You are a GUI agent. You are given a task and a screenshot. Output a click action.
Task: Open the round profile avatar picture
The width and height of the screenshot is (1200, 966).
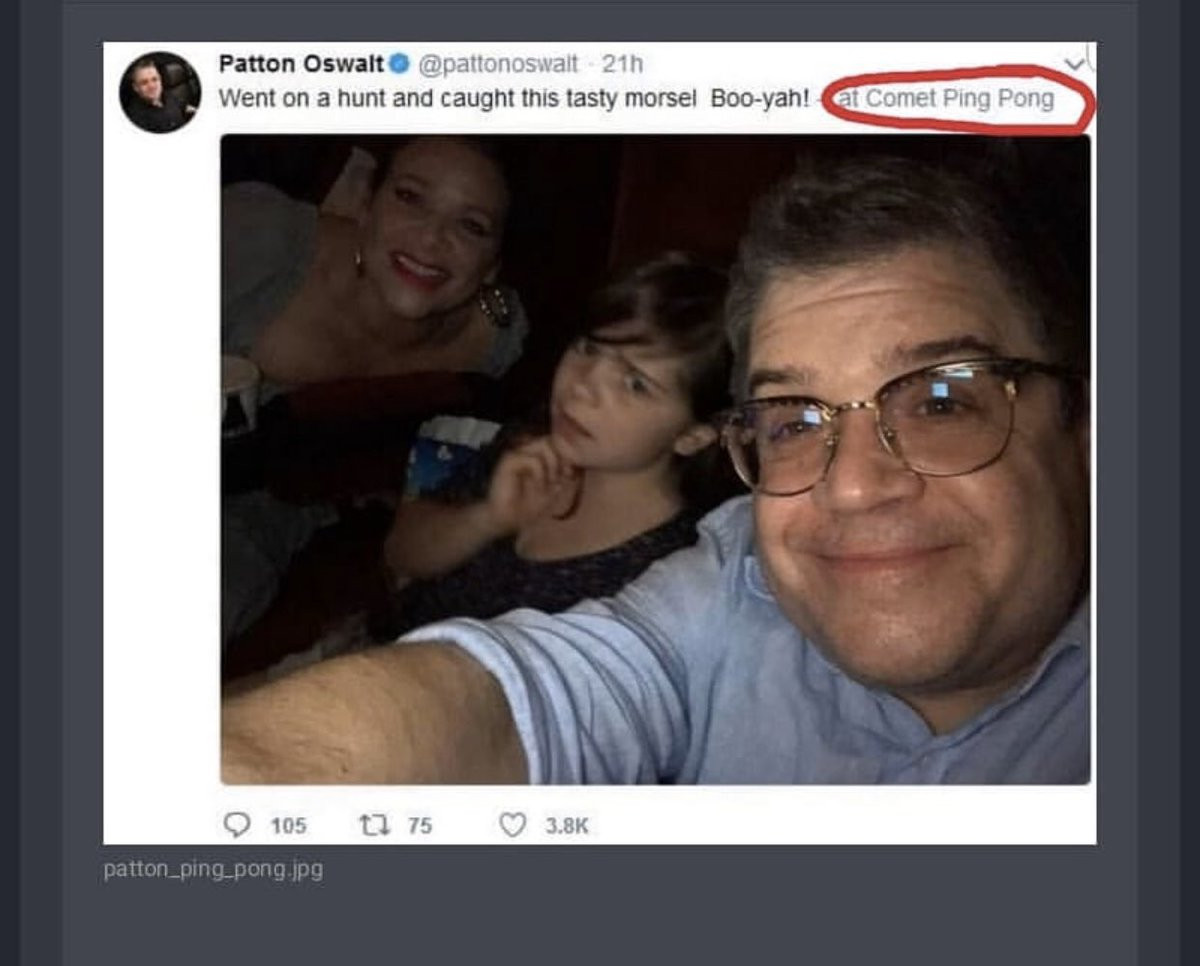pyautogui.click(x=160, y=92)
